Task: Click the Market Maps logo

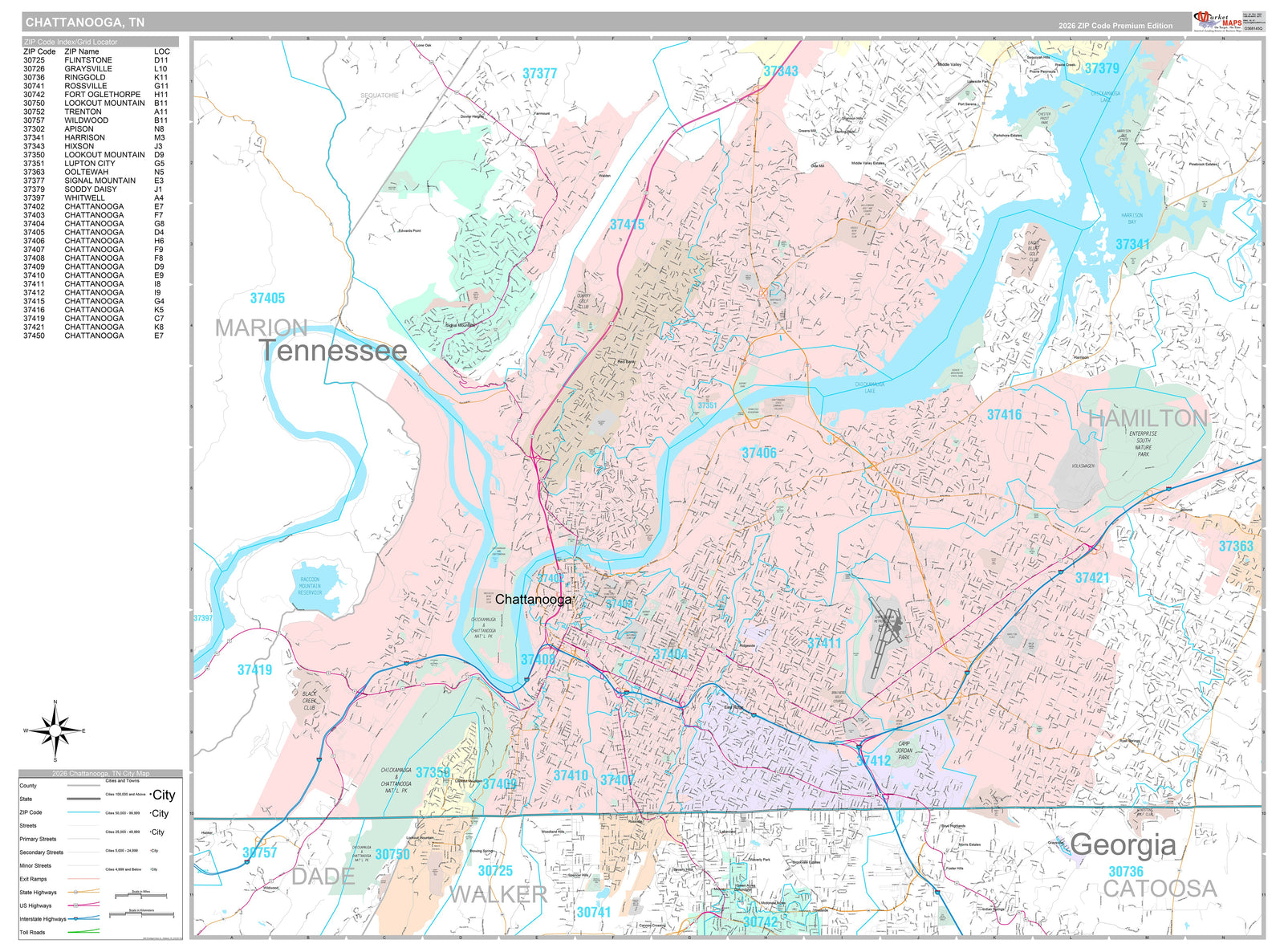Action: click(x=1218, y=21)
